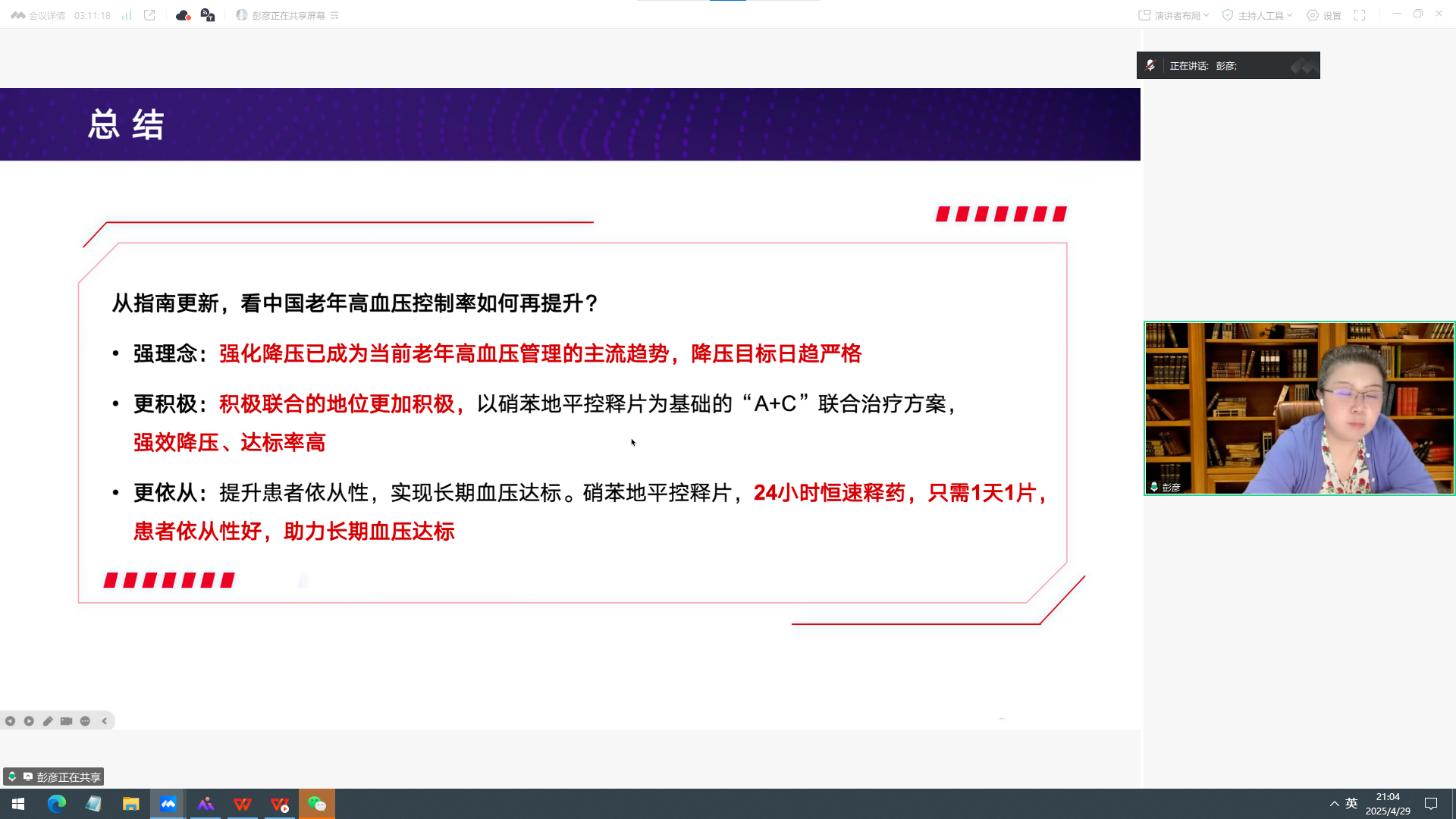Screen dimensions: 1456x819
Task: Click the bullet label 更依从
Action: point(165,493)
